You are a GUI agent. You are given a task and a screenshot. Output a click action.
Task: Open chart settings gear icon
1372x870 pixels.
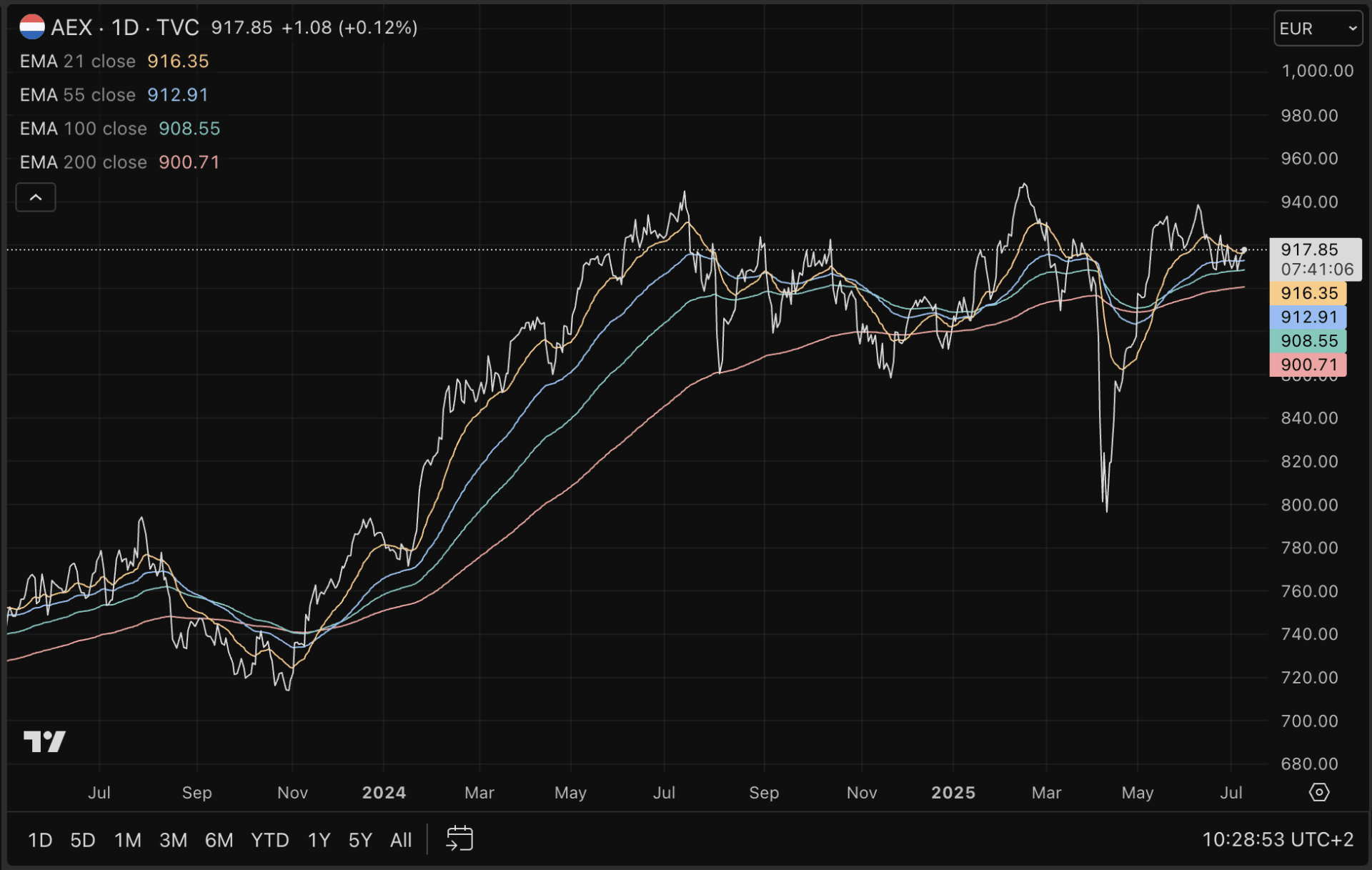tap(1318, 792)
